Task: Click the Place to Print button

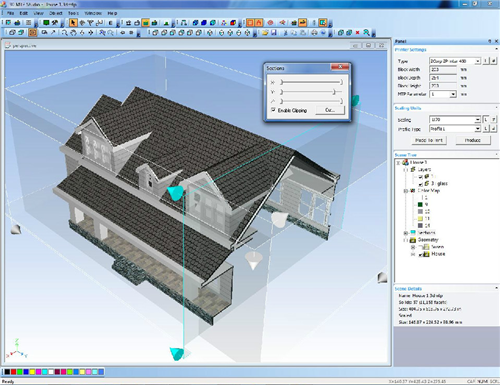Action: 429,140
